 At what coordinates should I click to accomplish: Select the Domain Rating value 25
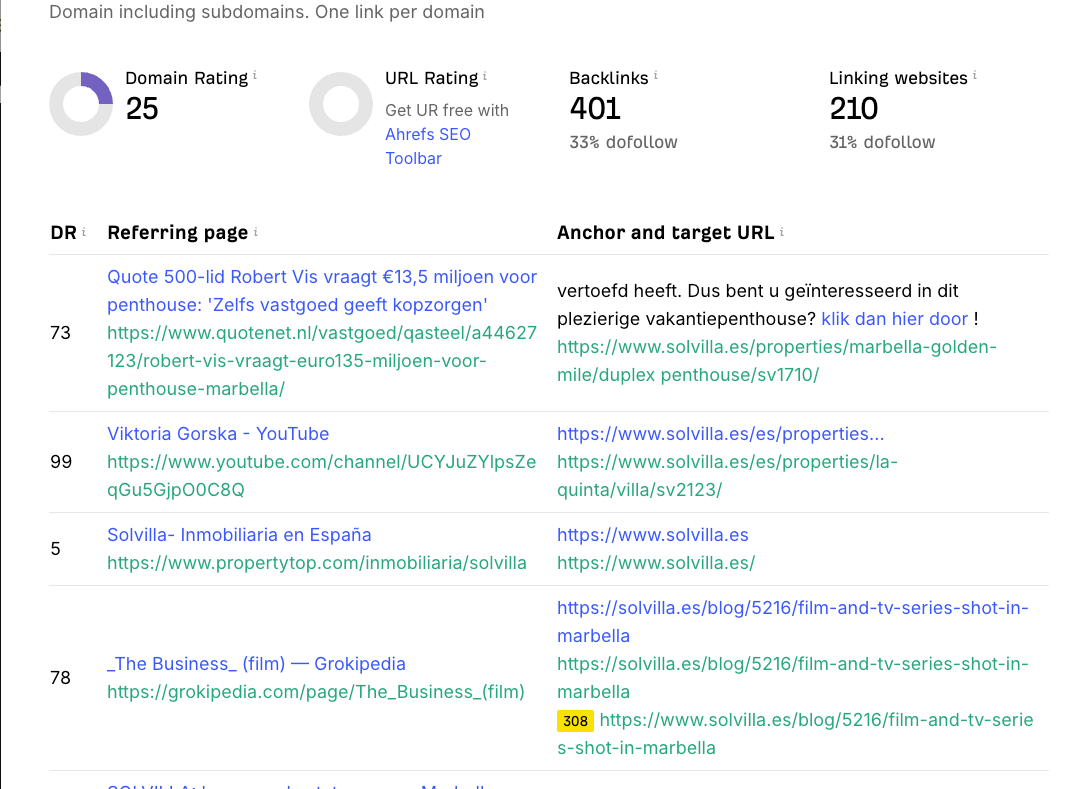point(142,109)
